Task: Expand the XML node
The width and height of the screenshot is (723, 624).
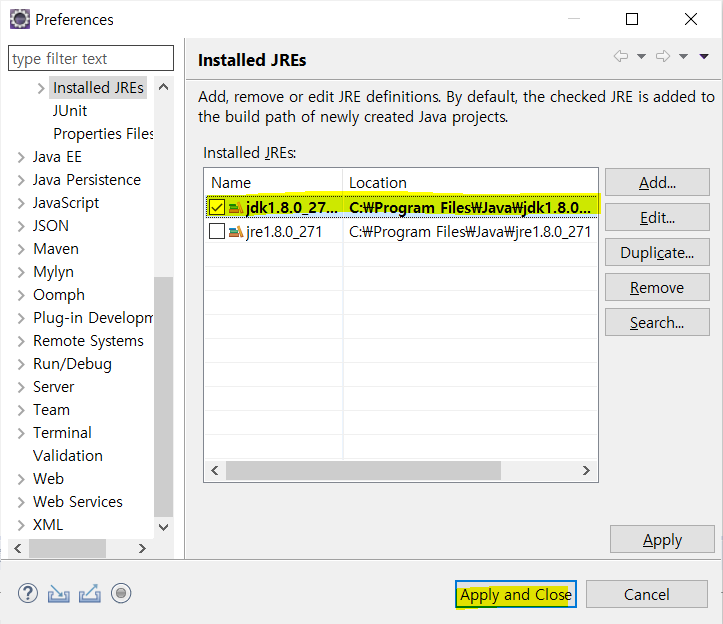Action: pos(21,525)
